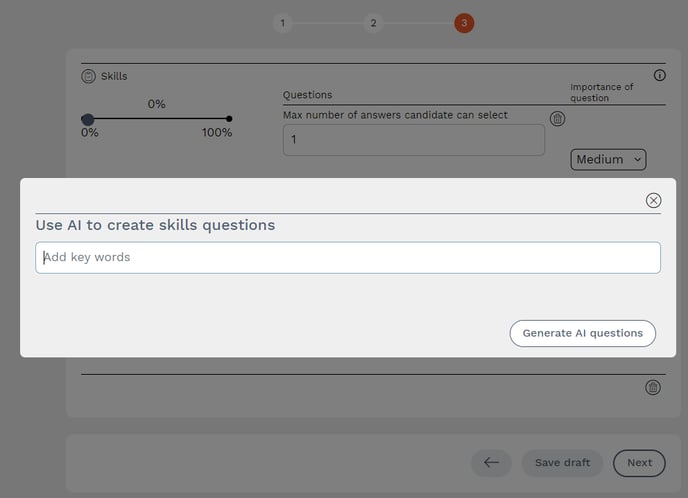Click the Skills clipboard icon

pyautogui.click(x=88, y=76)
